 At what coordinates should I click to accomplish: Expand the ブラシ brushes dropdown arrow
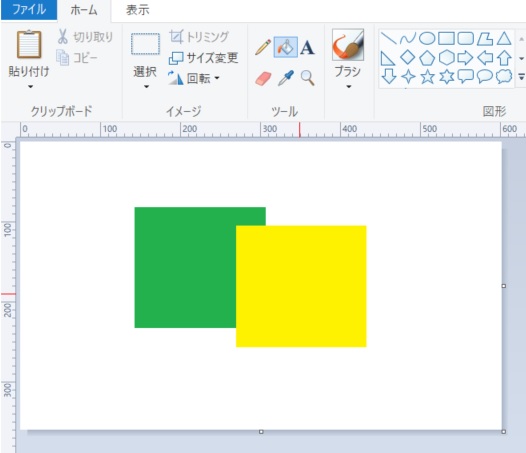point(349,87)
